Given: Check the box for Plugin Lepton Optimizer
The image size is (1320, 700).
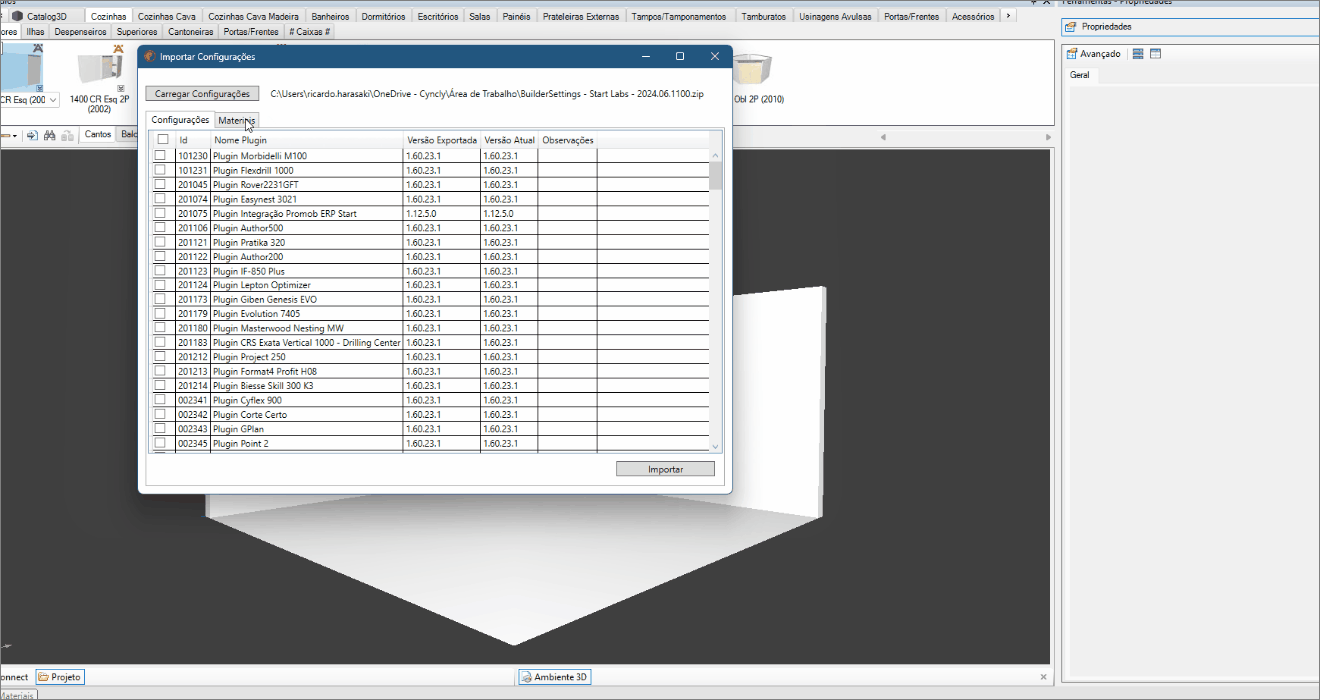Looking at the screenshot, I should pos(160,285).
